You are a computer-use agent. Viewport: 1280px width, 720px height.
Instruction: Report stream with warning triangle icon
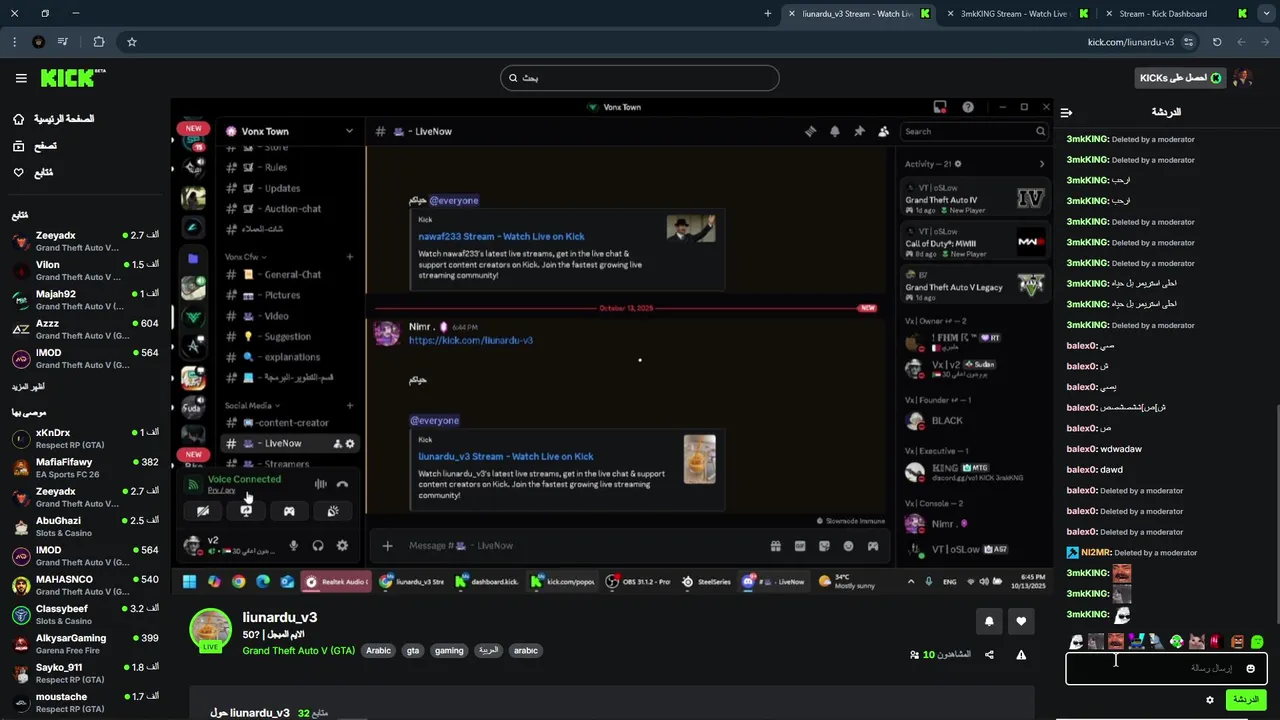pos(1021,655)
